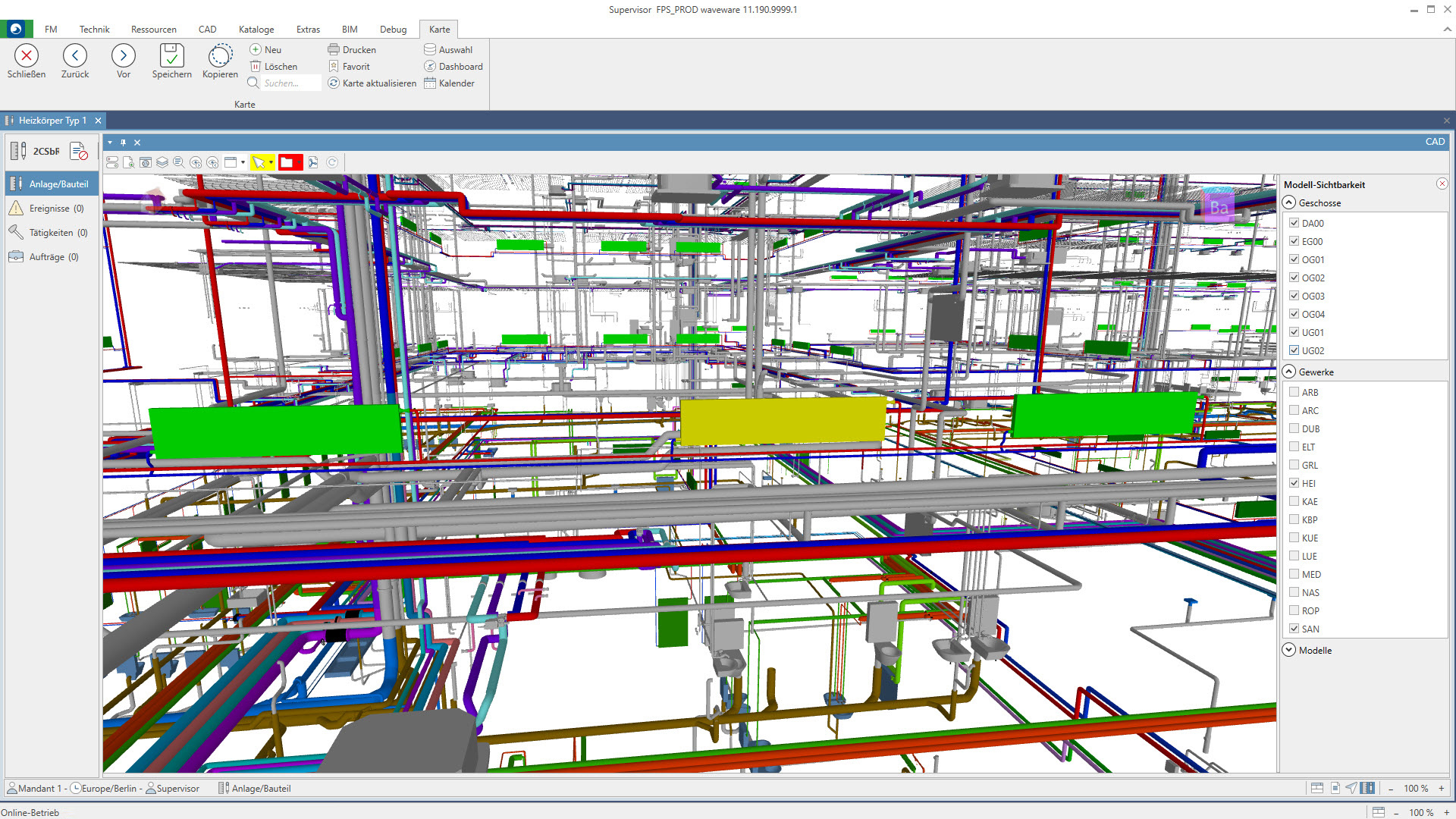Click the layers stack icon in CAD toolbar
1456x819 pixels.
[x=162, y=162]
